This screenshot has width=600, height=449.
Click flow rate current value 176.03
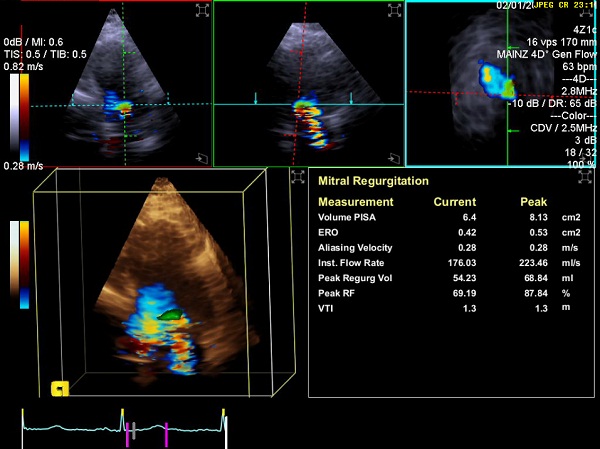pyautogui.click(x=462, y=263)
